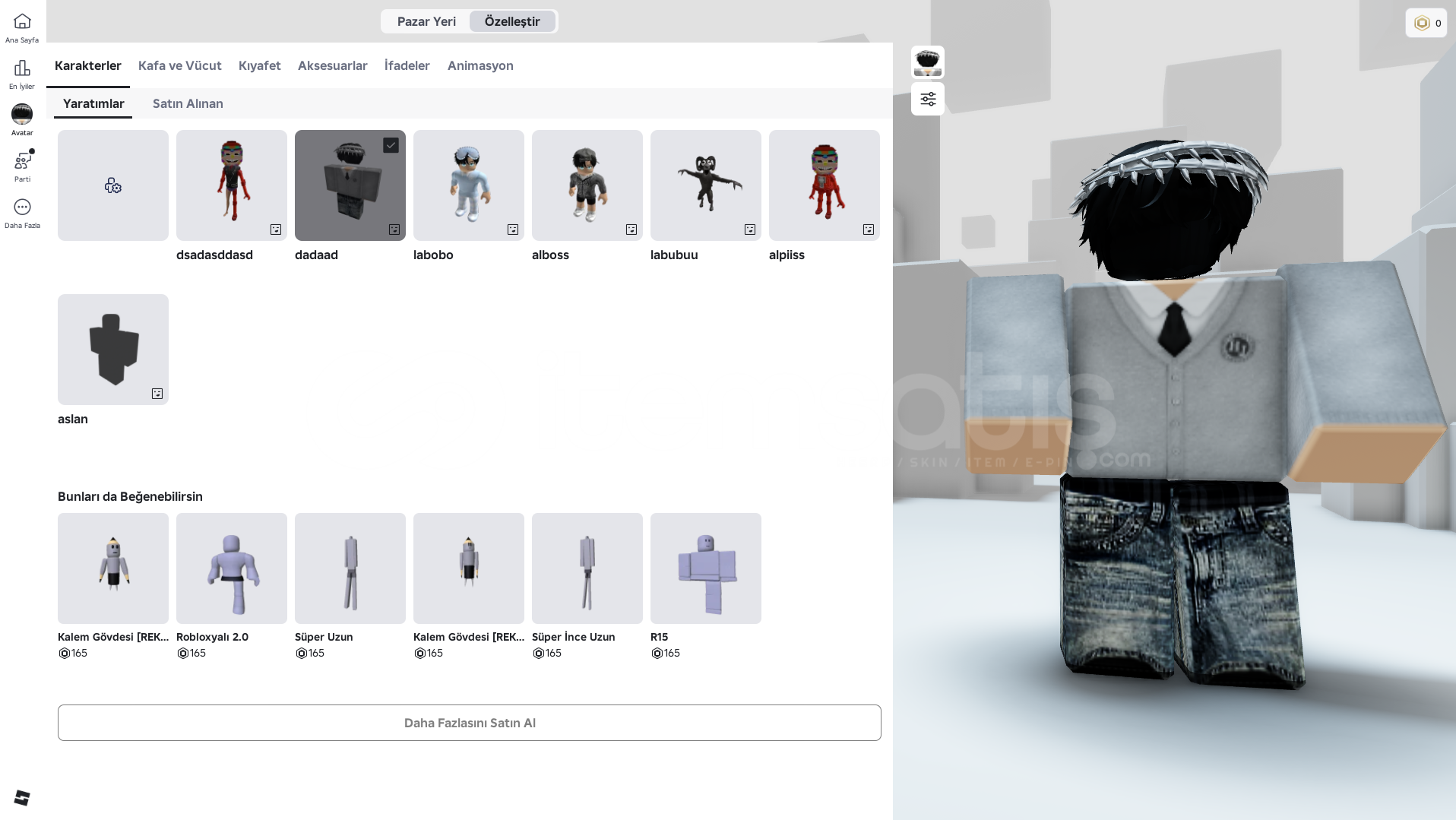Open edit icon on labubuu outfit
The height and width of the screenshot is (820, 1456).
(750, 230)
